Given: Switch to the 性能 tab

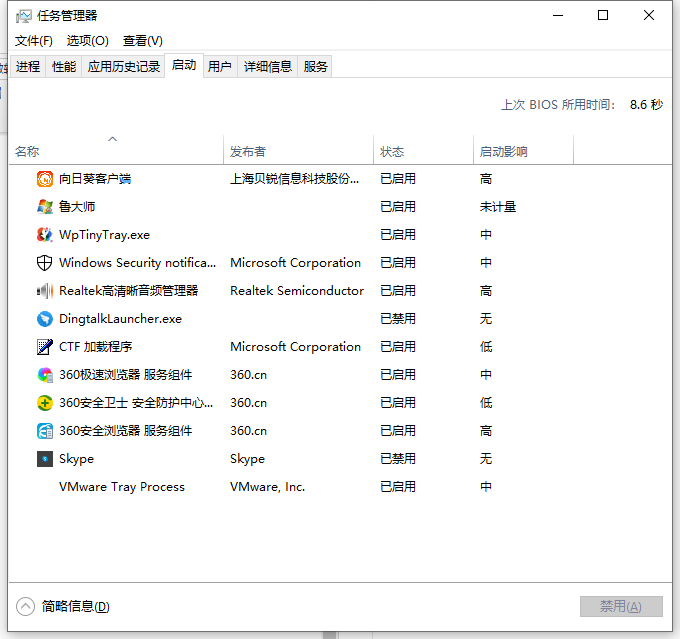Looking at the screenshot, I should (x=64, y=67).
